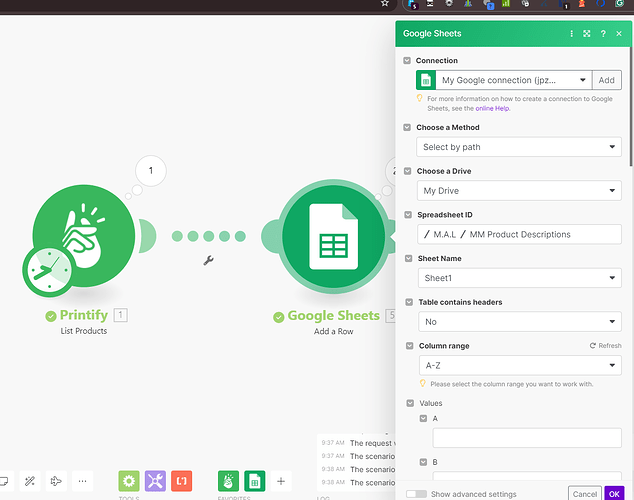This screenshot has height=500, width=634.
Task: Toggle the Connection field checkbox
Action: click(x=407, y=61)
